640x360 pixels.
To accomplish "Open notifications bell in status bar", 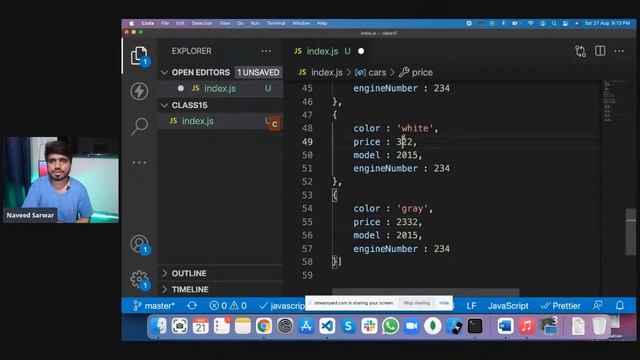I will click(620, 306).
